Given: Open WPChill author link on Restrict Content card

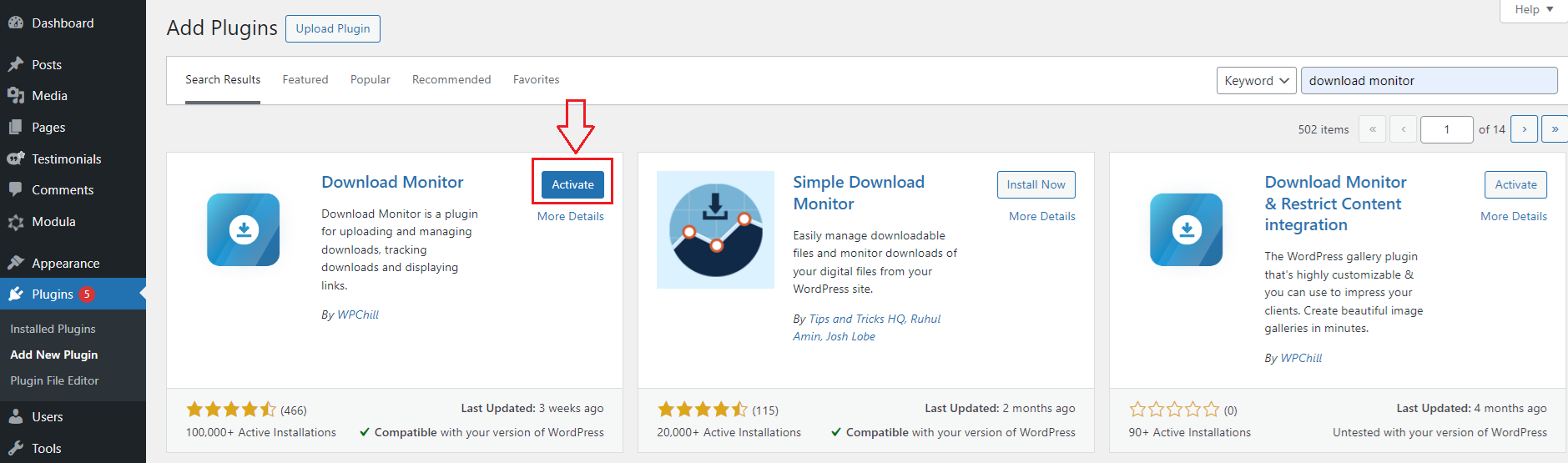Looking at the screenshot, I should pos(1301,358).
